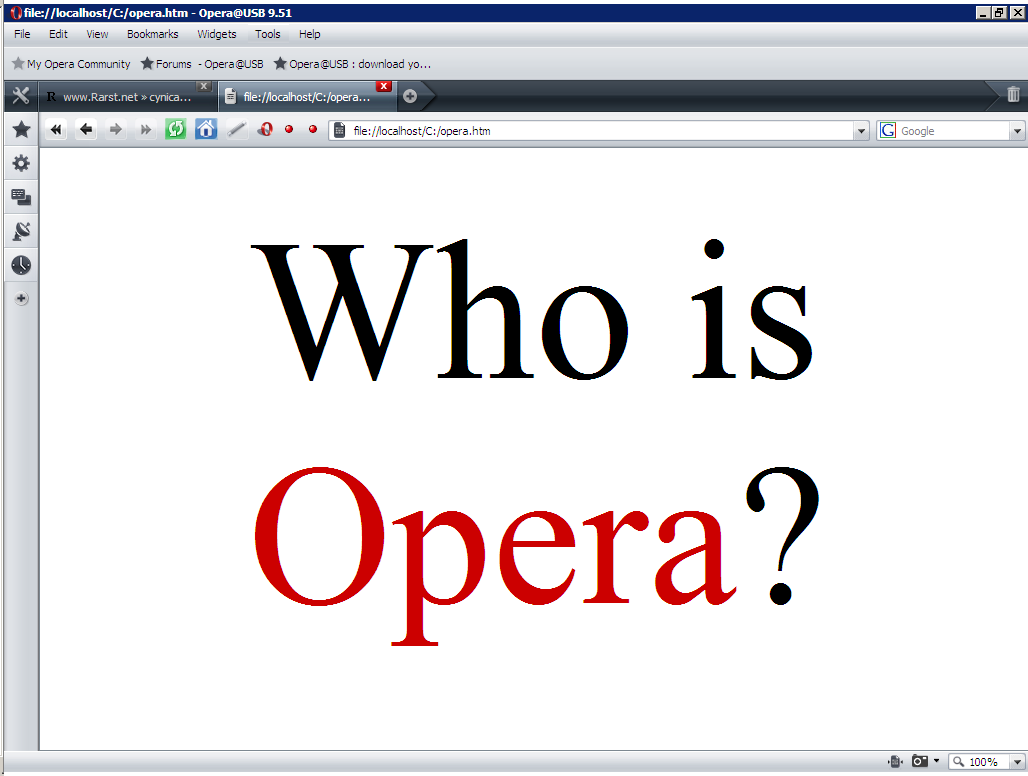Click the red Opera word on page
The width and height of the screenshot is (1028, 776).
coord(496,554)
